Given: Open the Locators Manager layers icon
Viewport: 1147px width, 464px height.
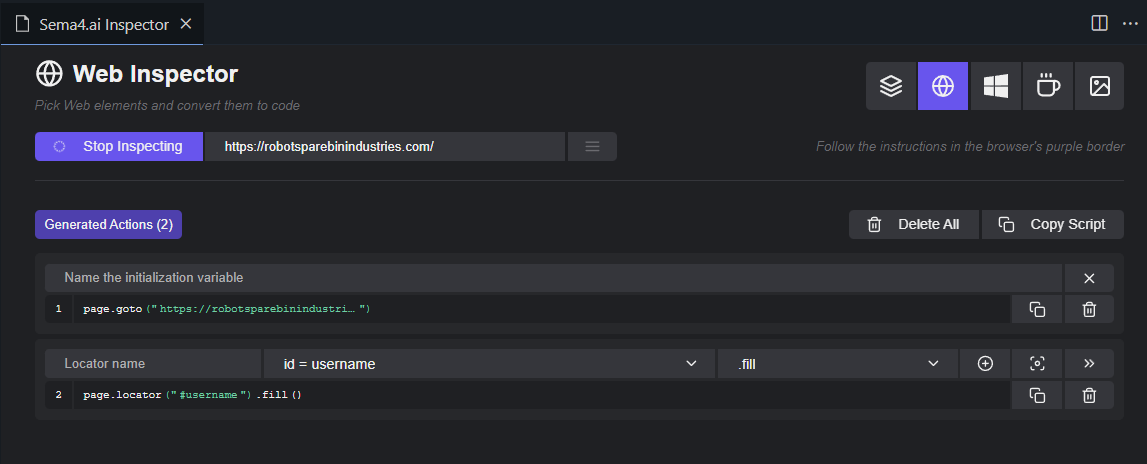Looking at the screenshot, I should 891,86.
